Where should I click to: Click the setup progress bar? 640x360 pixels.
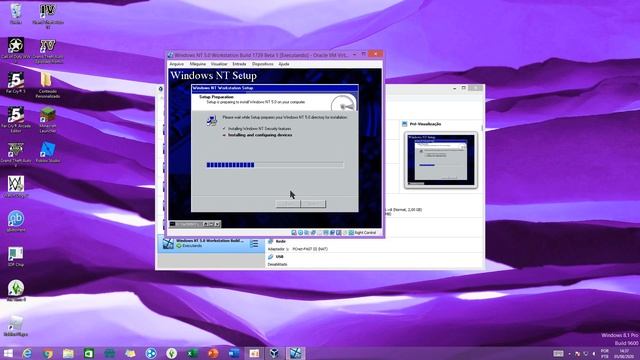[x=275, y=165]
